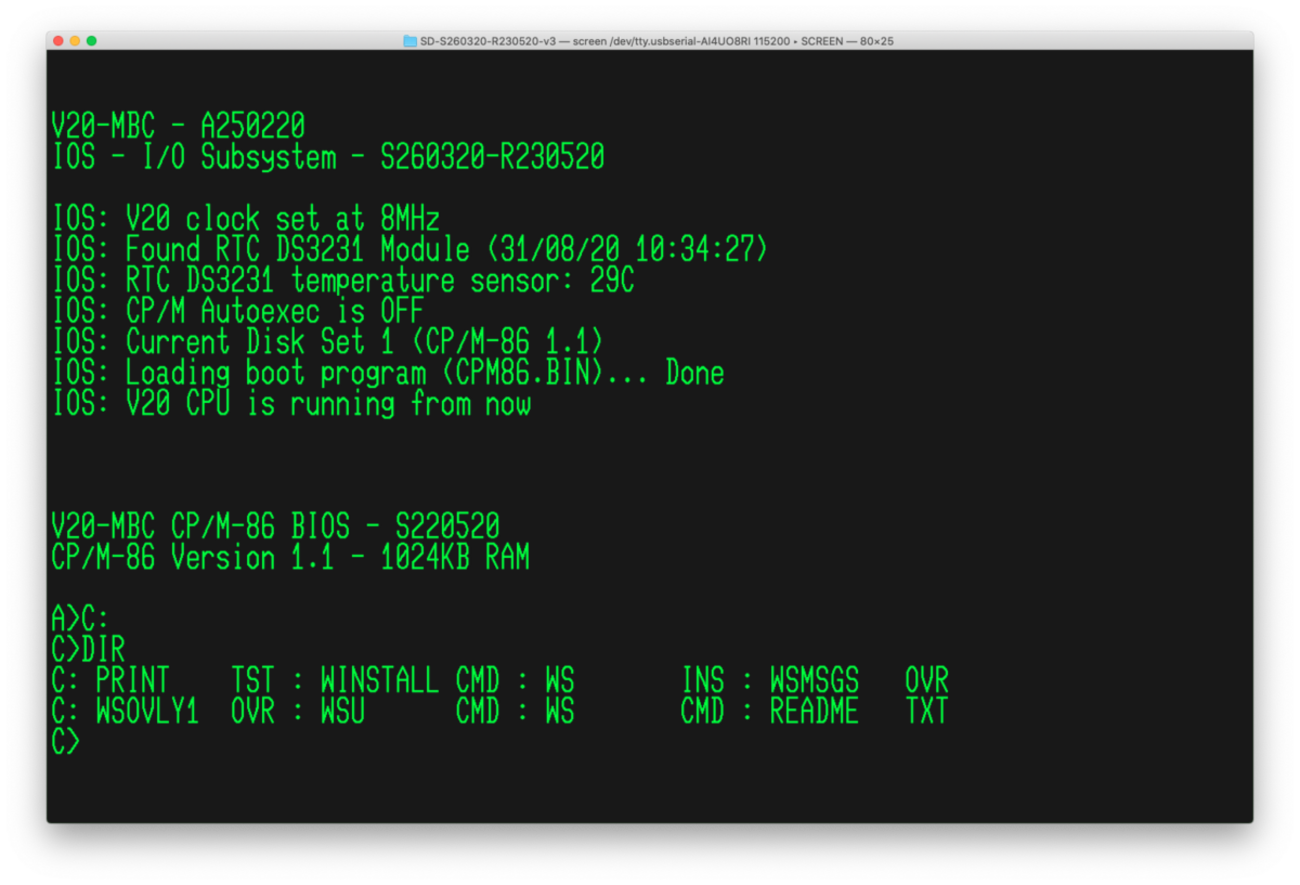Minimize the window with the yellow button
Screen dimensions: 1300x885
tap(75, 41)
